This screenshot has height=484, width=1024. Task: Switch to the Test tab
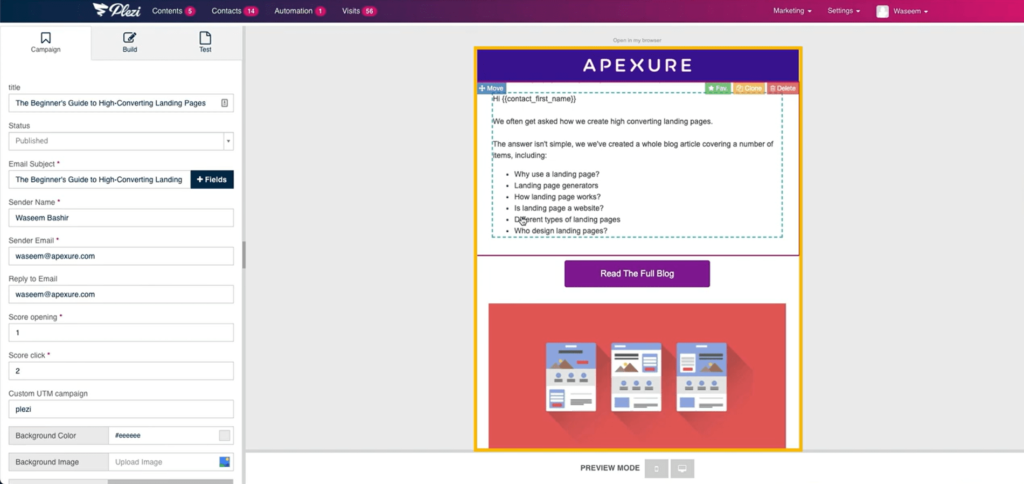[x=205, y=42]
